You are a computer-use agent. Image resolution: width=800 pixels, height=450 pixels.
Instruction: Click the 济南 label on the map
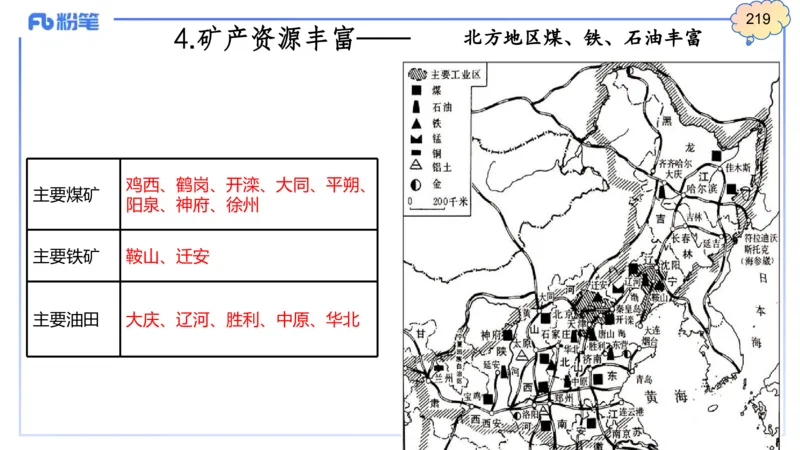592,359
